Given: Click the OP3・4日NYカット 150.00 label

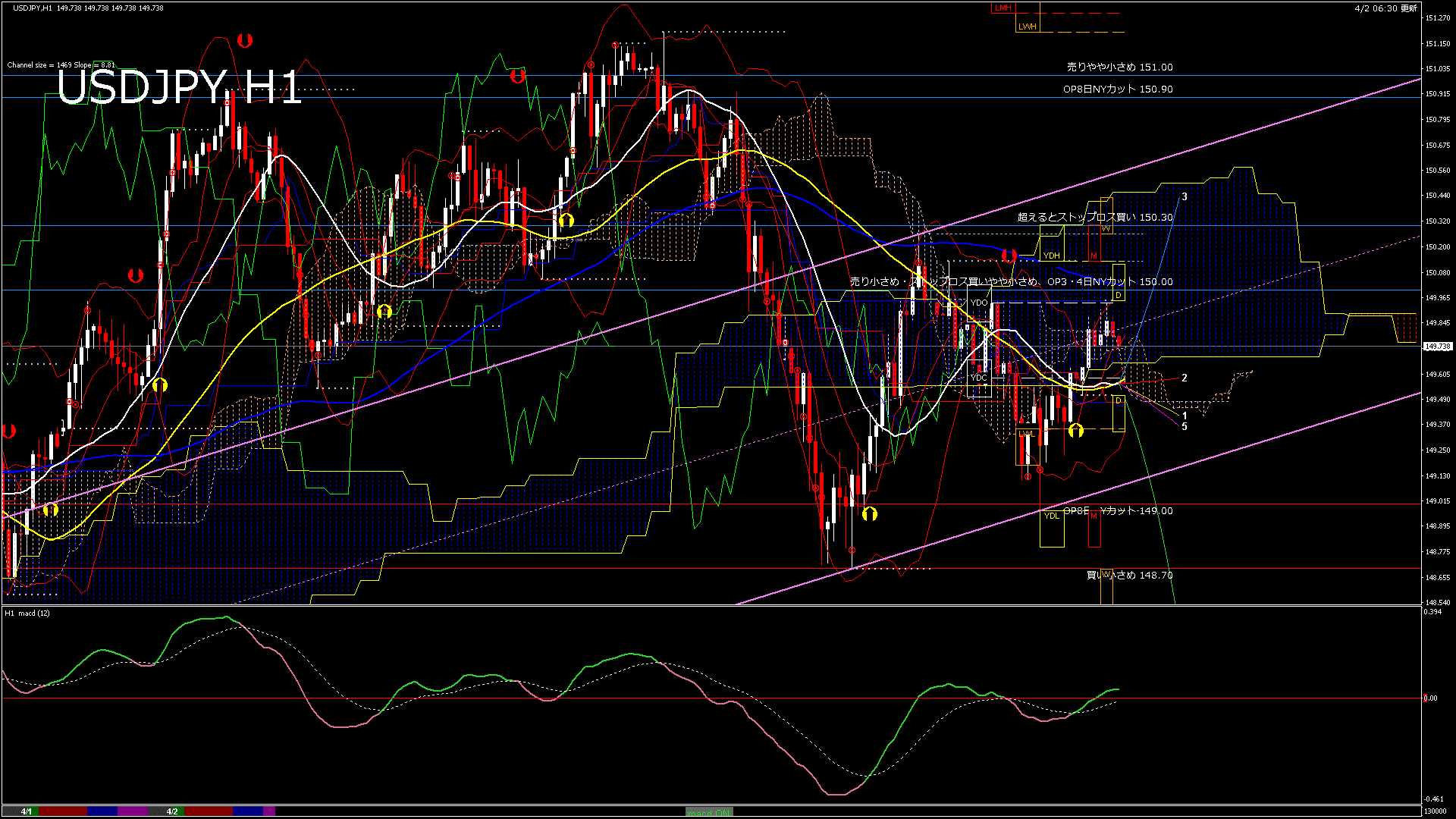Looking at the screenshot, I should coord(1109,281).
